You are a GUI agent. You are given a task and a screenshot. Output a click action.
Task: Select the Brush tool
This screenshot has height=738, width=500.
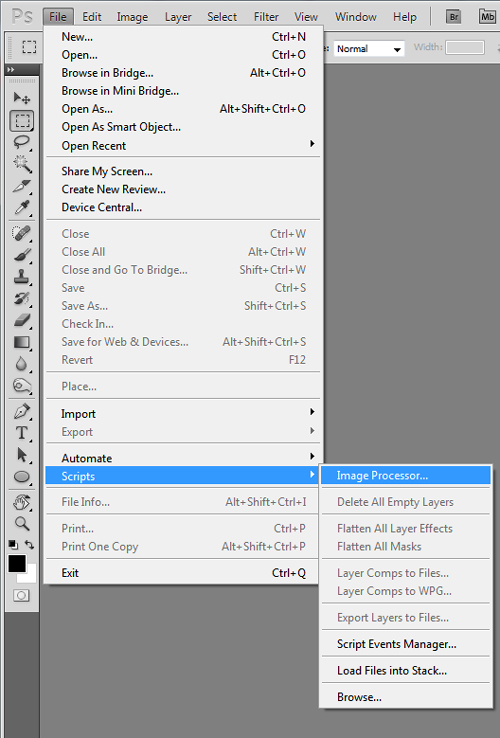[22, 255]
